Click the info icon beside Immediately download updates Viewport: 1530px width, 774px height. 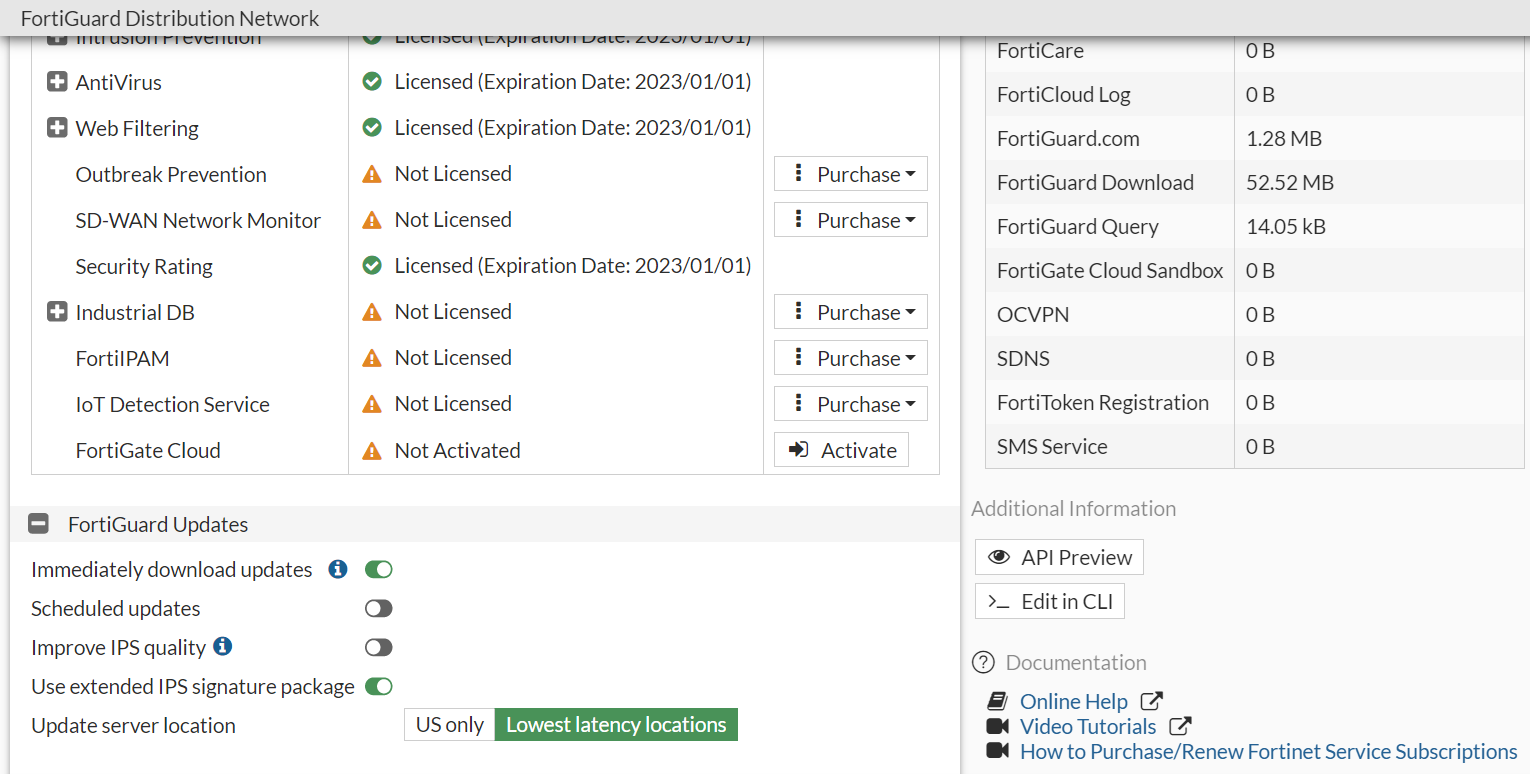[338, 569]
